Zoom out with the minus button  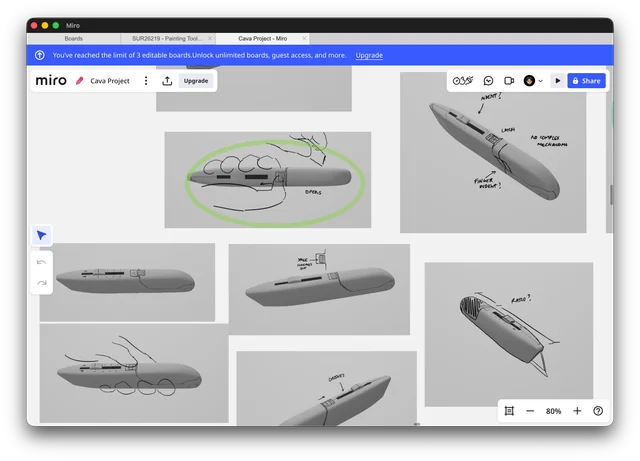pos(530,411)
